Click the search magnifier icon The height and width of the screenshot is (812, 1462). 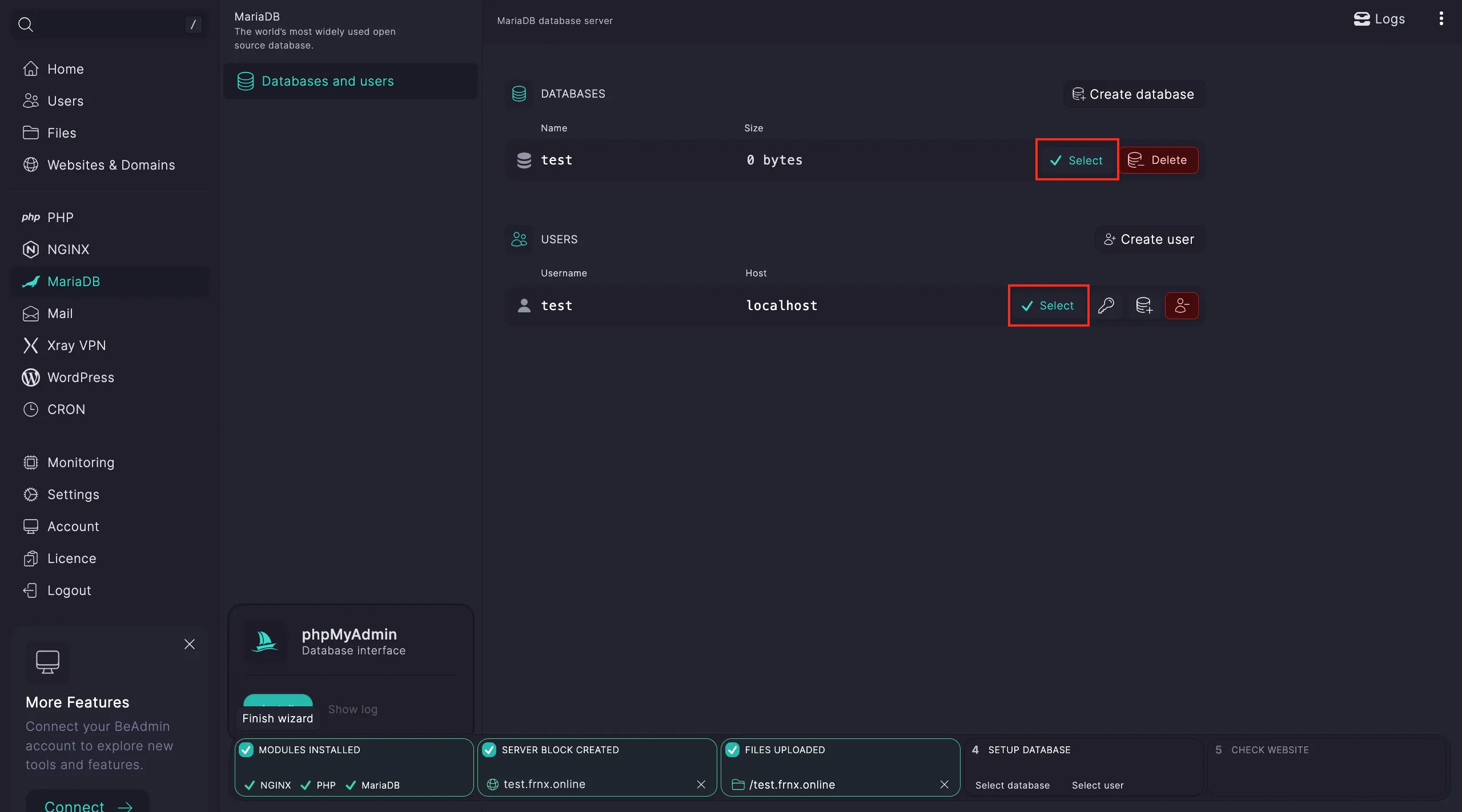26,24
